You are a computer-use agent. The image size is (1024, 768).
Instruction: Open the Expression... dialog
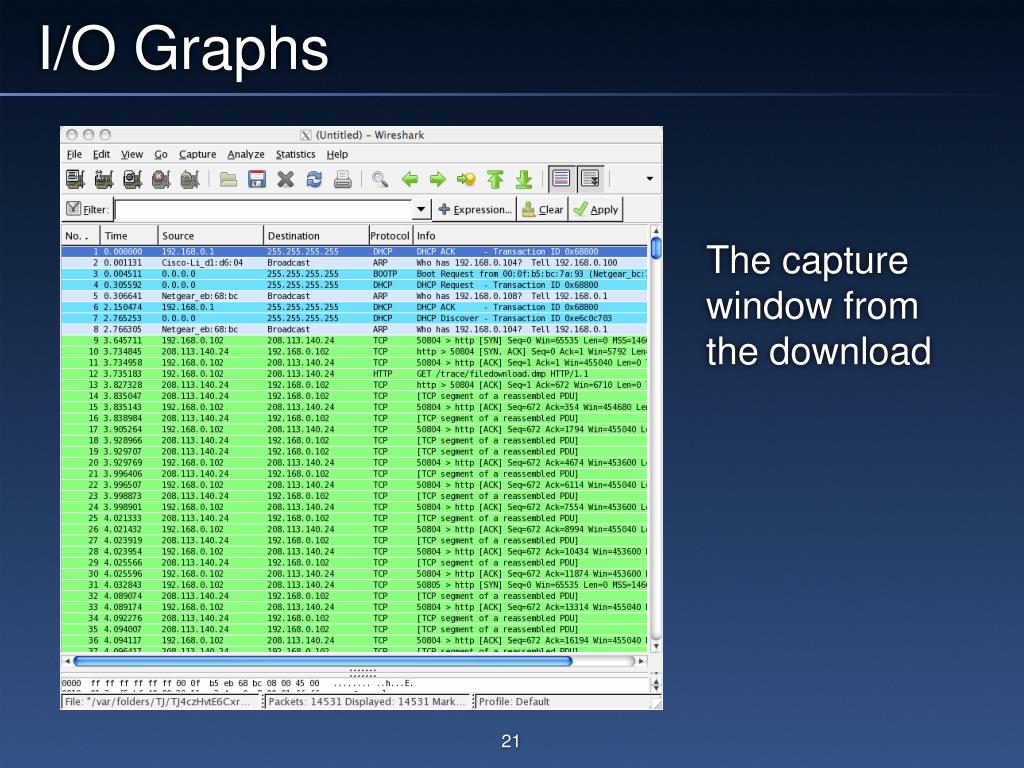point(475,210)
